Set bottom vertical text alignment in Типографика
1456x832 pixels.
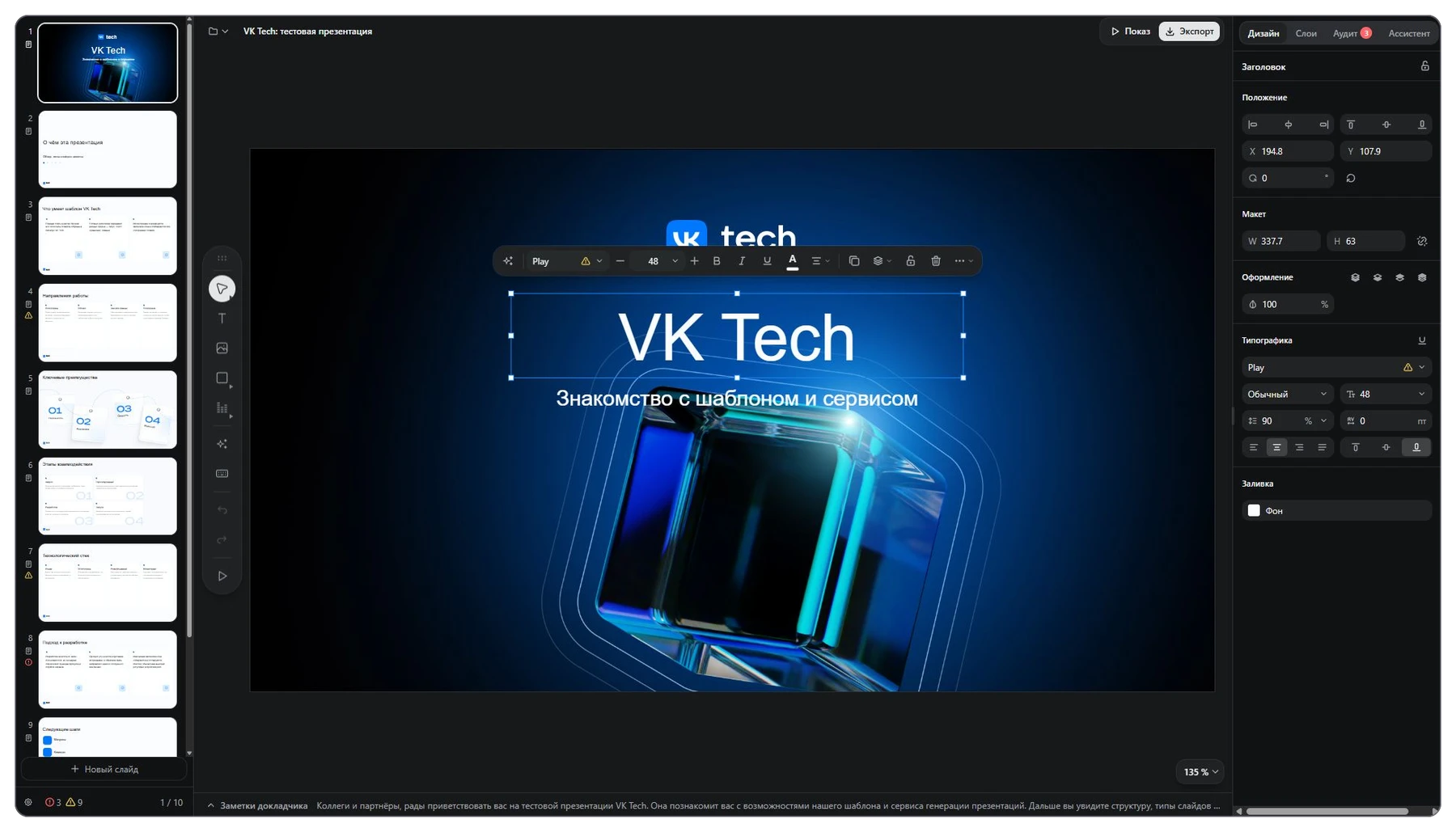[x=1416, y=447]
